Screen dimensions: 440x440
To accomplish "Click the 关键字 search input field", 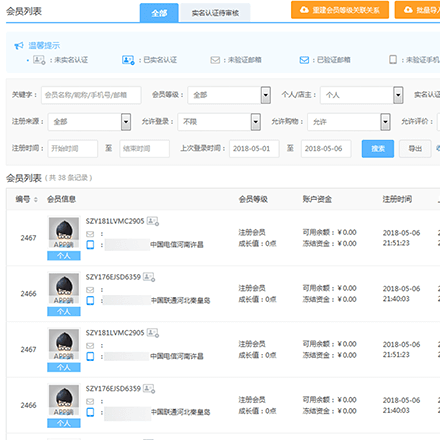I will coord(91,95).
